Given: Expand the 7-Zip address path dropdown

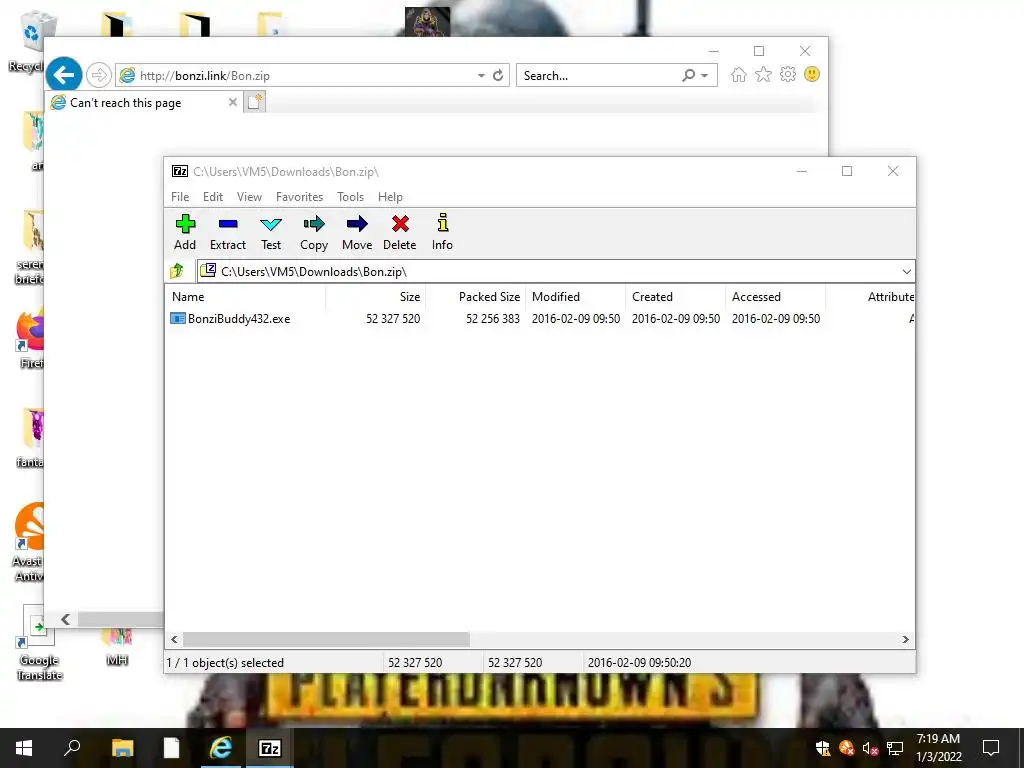Looking at the screenshot, I should coord(906,272).
